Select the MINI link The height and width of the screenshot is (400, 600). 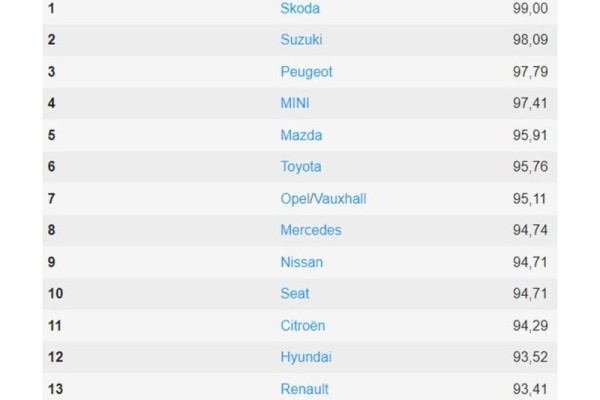click(x=297, y=103)
